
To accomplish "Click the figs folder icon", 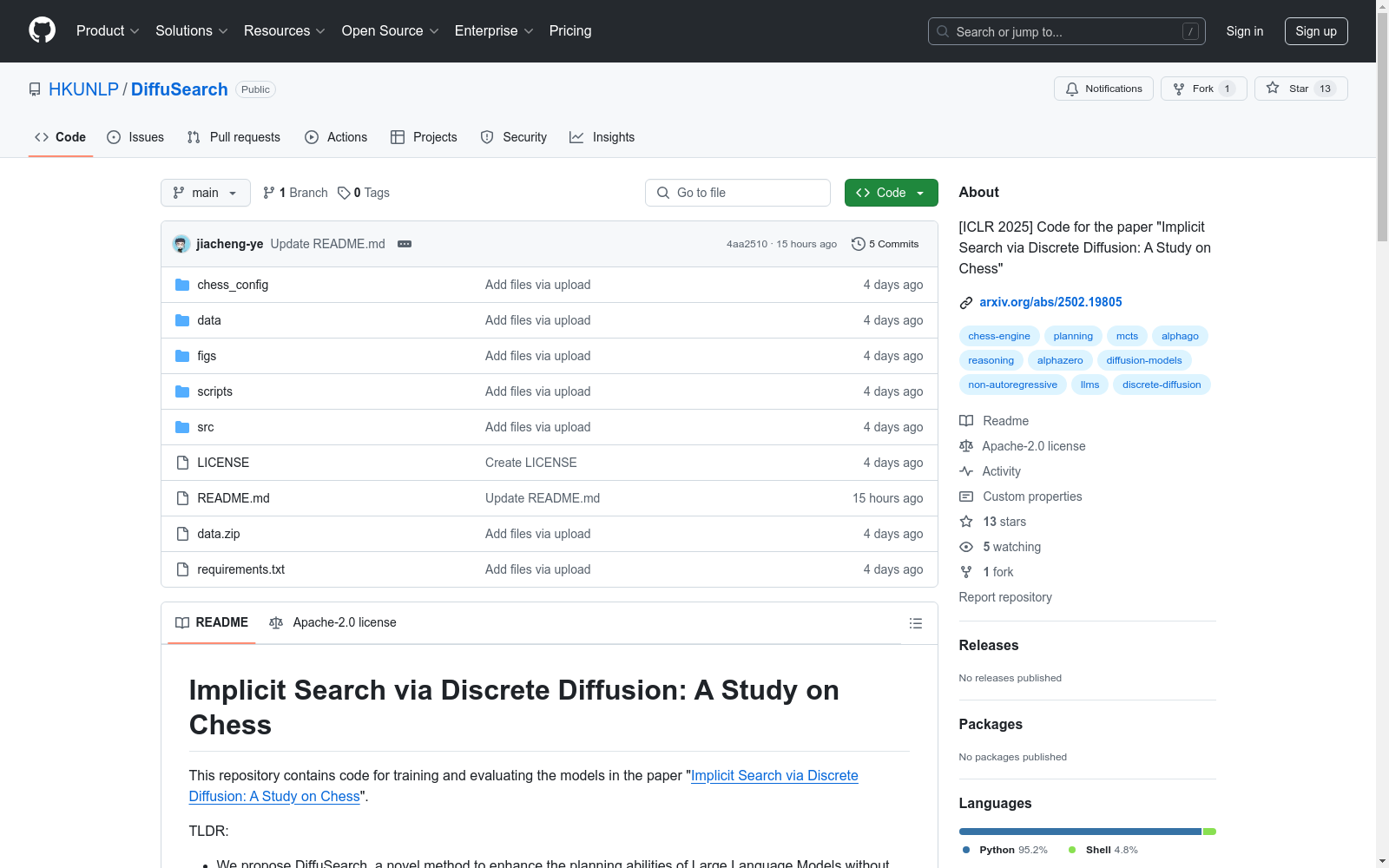I will pos(182,356).
